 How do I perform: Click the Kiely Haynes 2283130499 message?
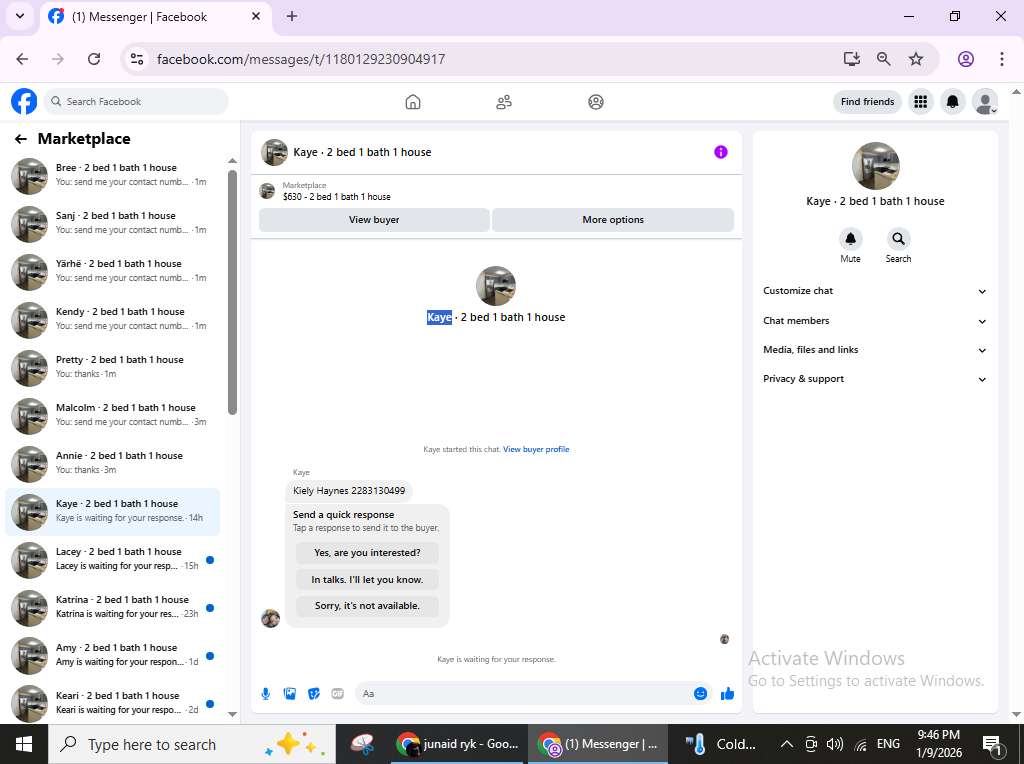(x=349, y=491)
